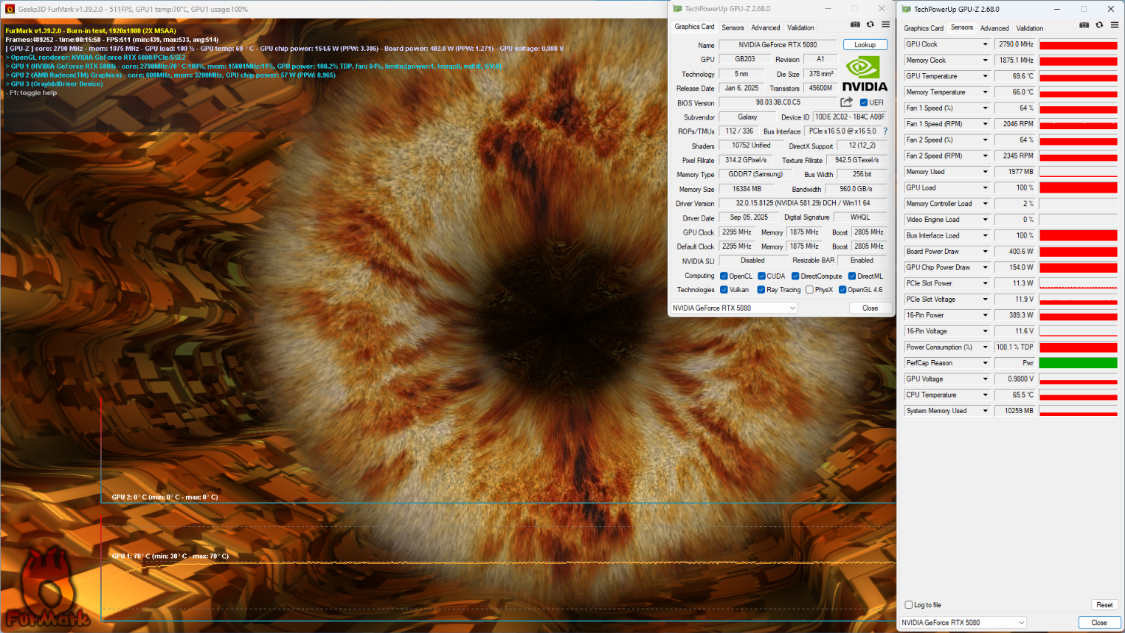
Task: Toggle the Log to file checkbox
Action: click(x=908, y=605)
